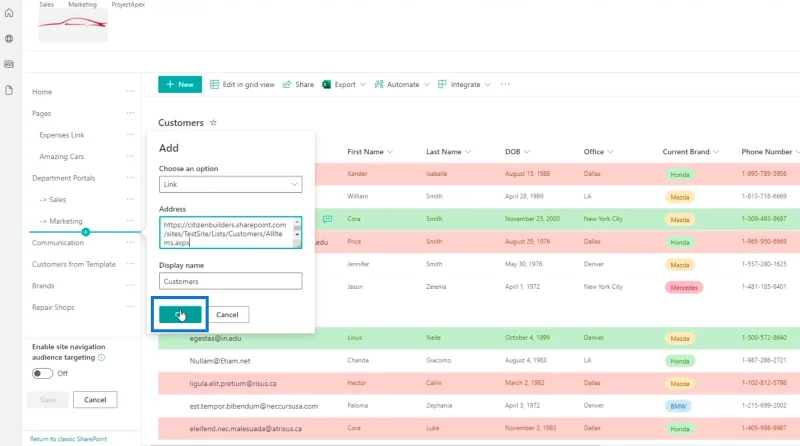This screenshot has width=800, height=446.
Task: Open ellipsis menu for Amazing Cars
Action: coord(130,156)
